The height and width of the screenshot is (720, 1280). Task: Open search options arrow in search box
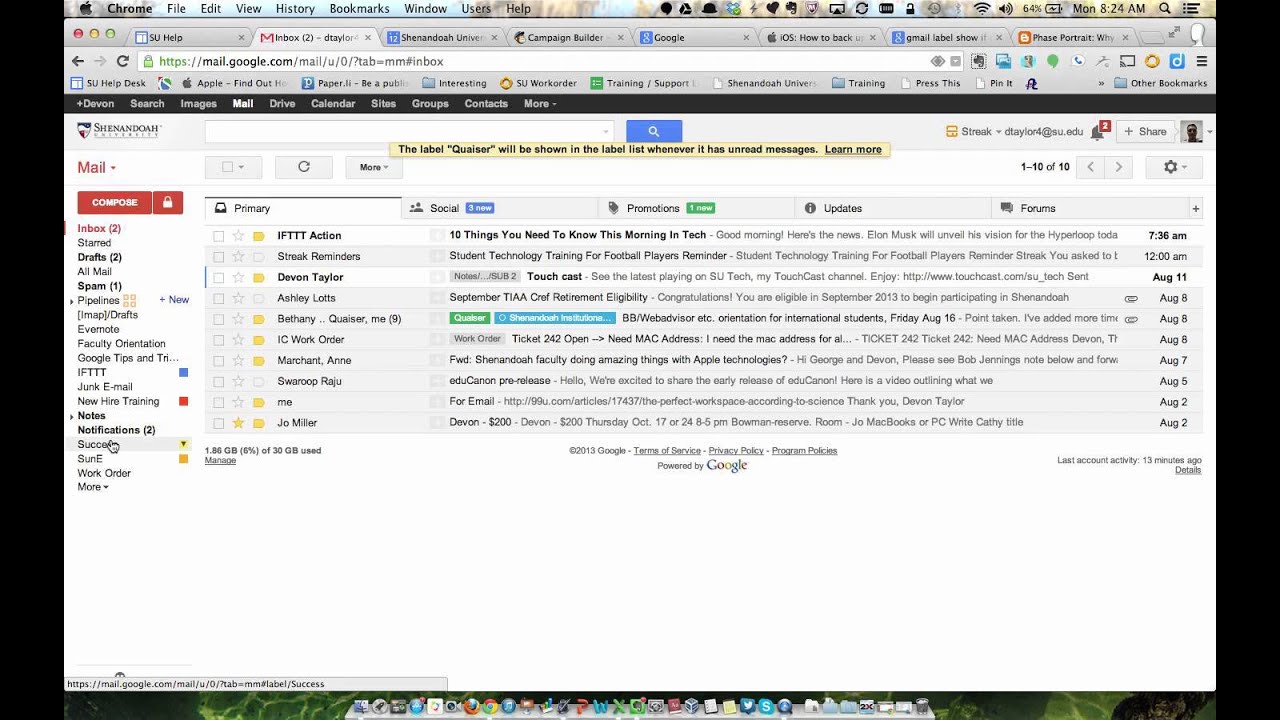(x=606, y=132)
